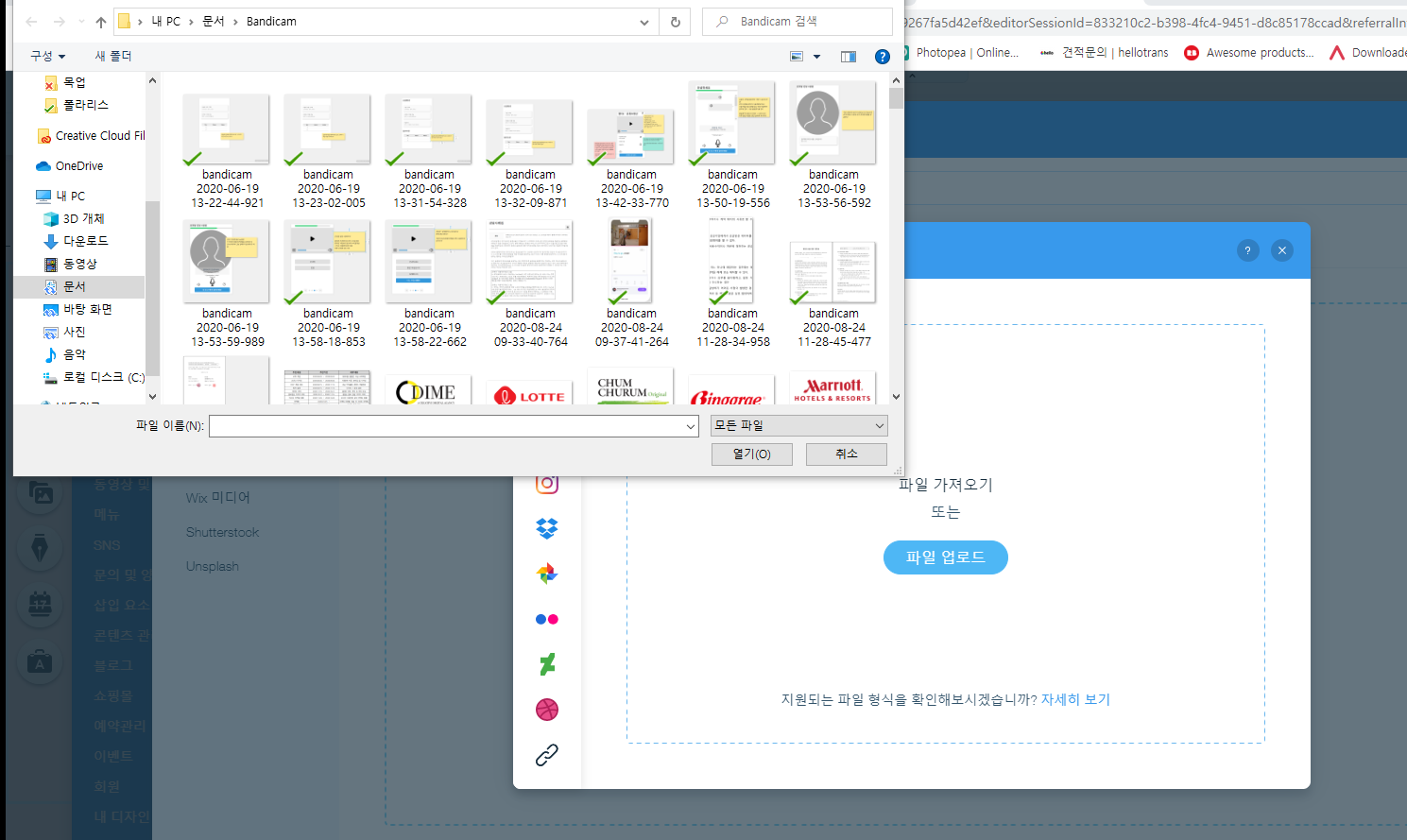
Task: Open view options dropdown arrow
Action: tap(817, 57)
